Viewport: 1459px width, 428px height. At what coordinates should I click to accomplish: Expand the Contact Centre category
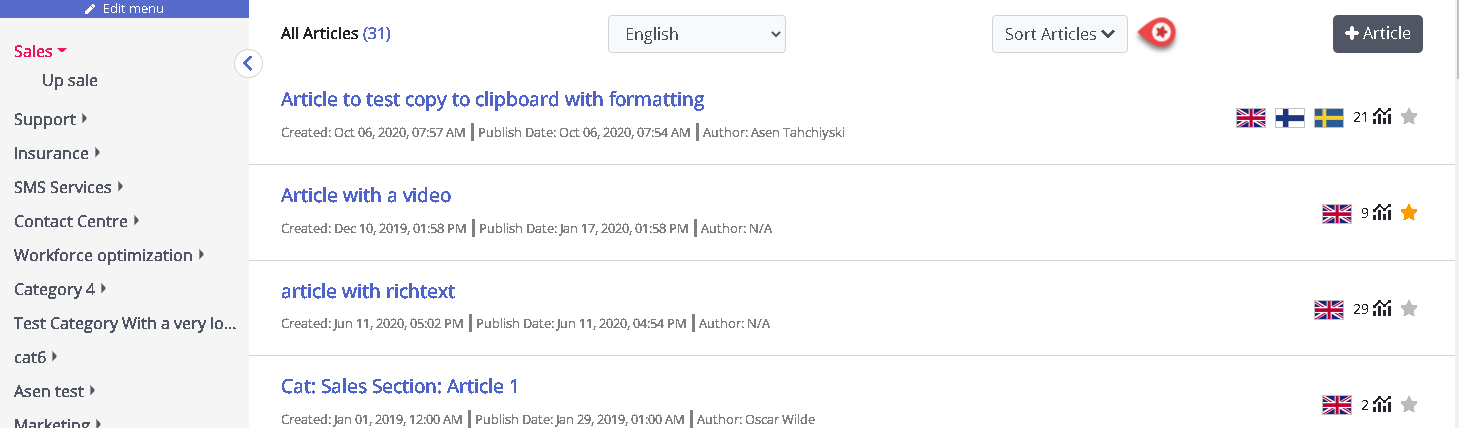point(76,221)
